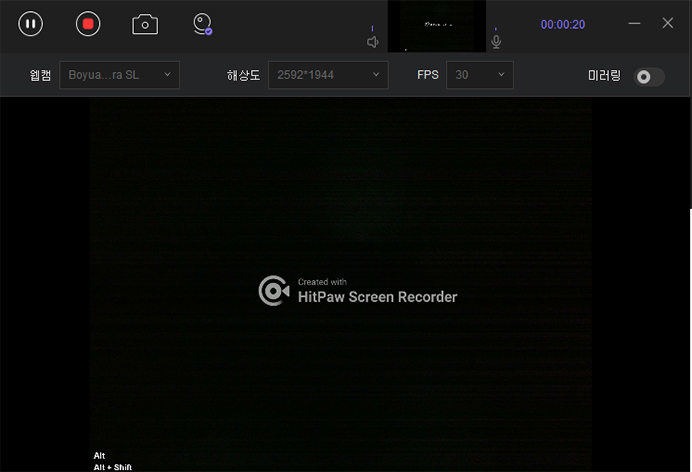
Task: Open the webcam settings icon
Action: point(203,24)
